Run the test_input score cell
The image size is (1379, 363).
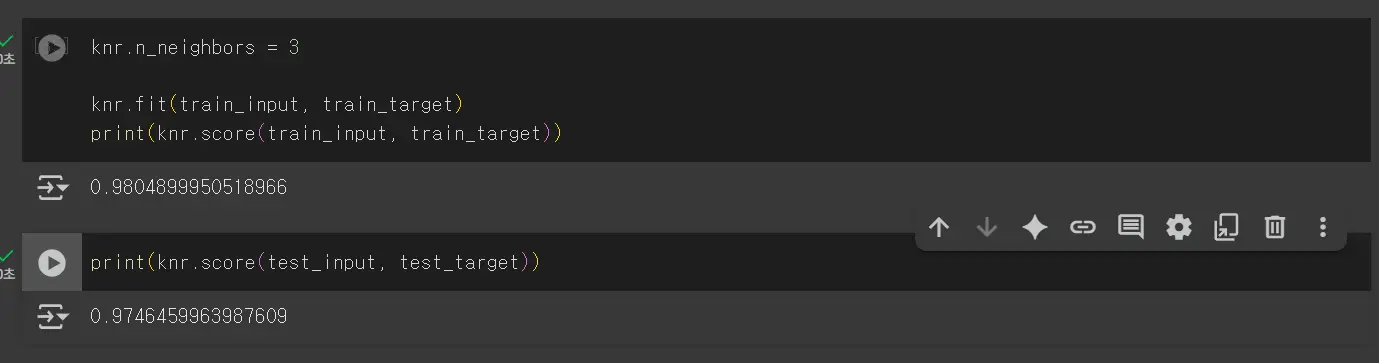(x=51, y=263)
